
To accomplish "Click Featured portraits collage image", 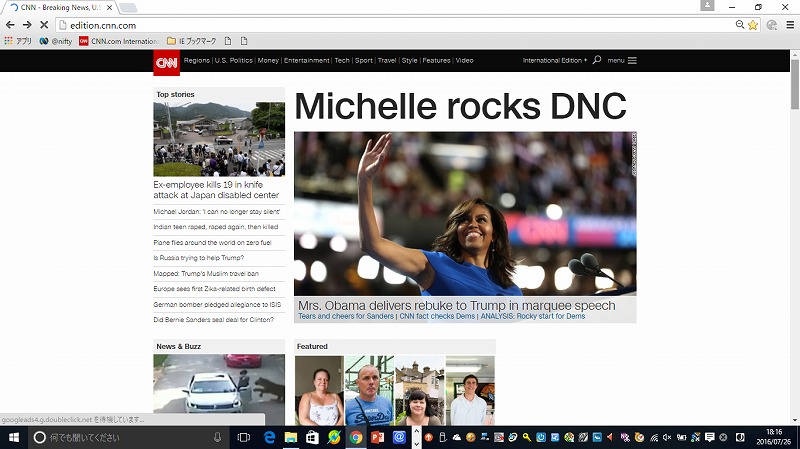I will pos(395,390).
